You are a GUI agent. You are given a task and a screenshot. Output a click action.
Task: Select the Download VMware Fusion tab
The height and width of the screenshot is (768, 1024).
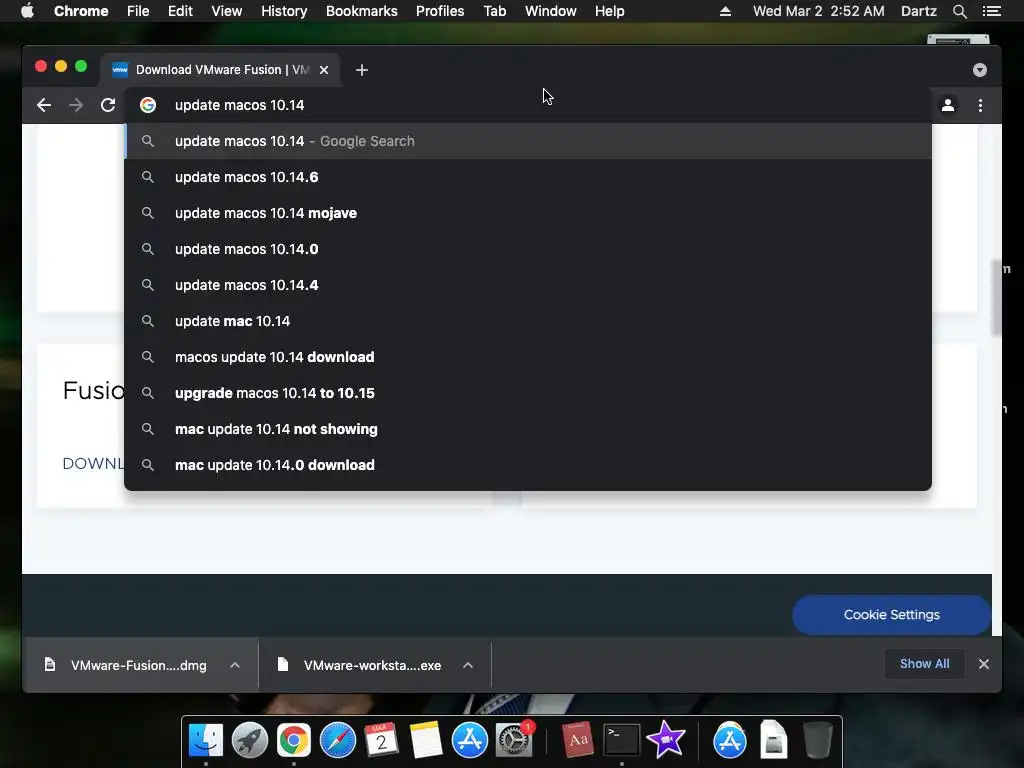pyautogui.click(x=219, y=70)
